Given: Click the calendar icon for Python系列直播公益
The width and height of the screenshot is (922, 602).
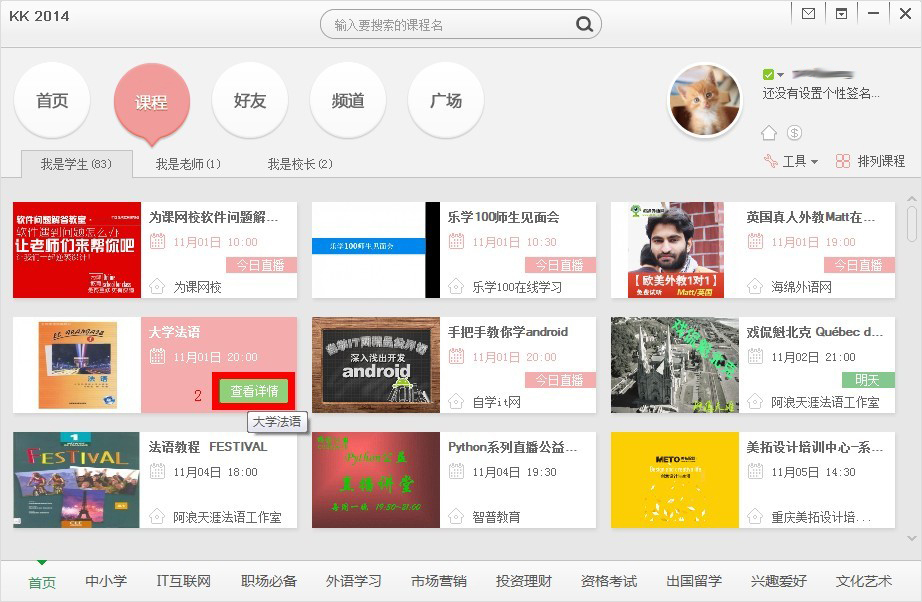Looking at the screenshot, I should 456,471.
